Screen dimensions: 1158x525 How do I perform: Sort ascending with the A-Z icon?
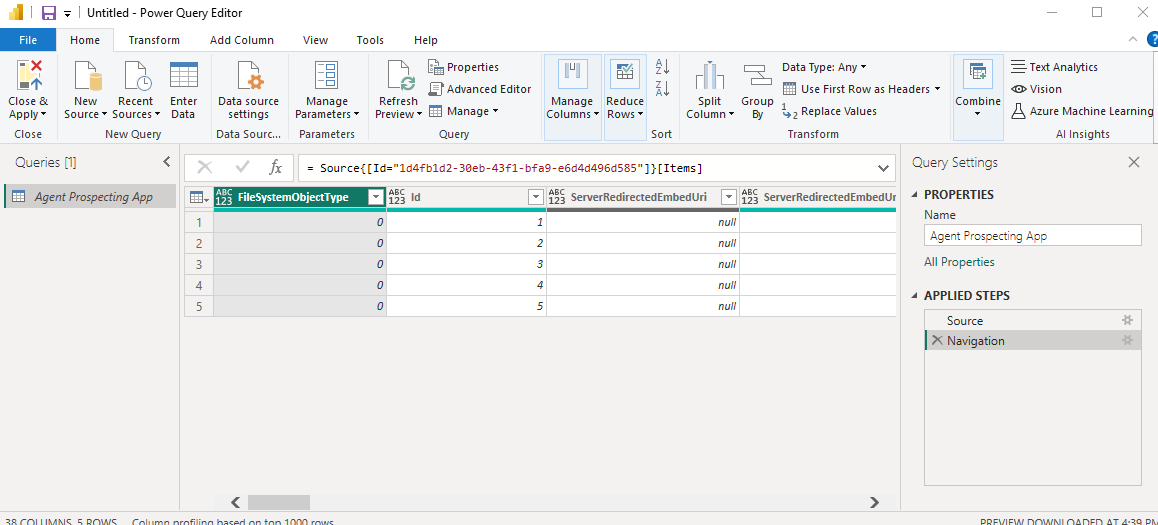[662, 66]
